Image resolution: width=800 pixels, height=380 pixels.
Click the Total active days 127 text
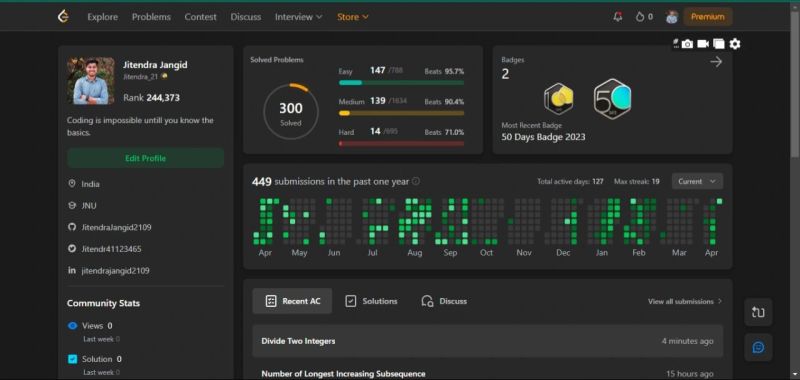570,182
